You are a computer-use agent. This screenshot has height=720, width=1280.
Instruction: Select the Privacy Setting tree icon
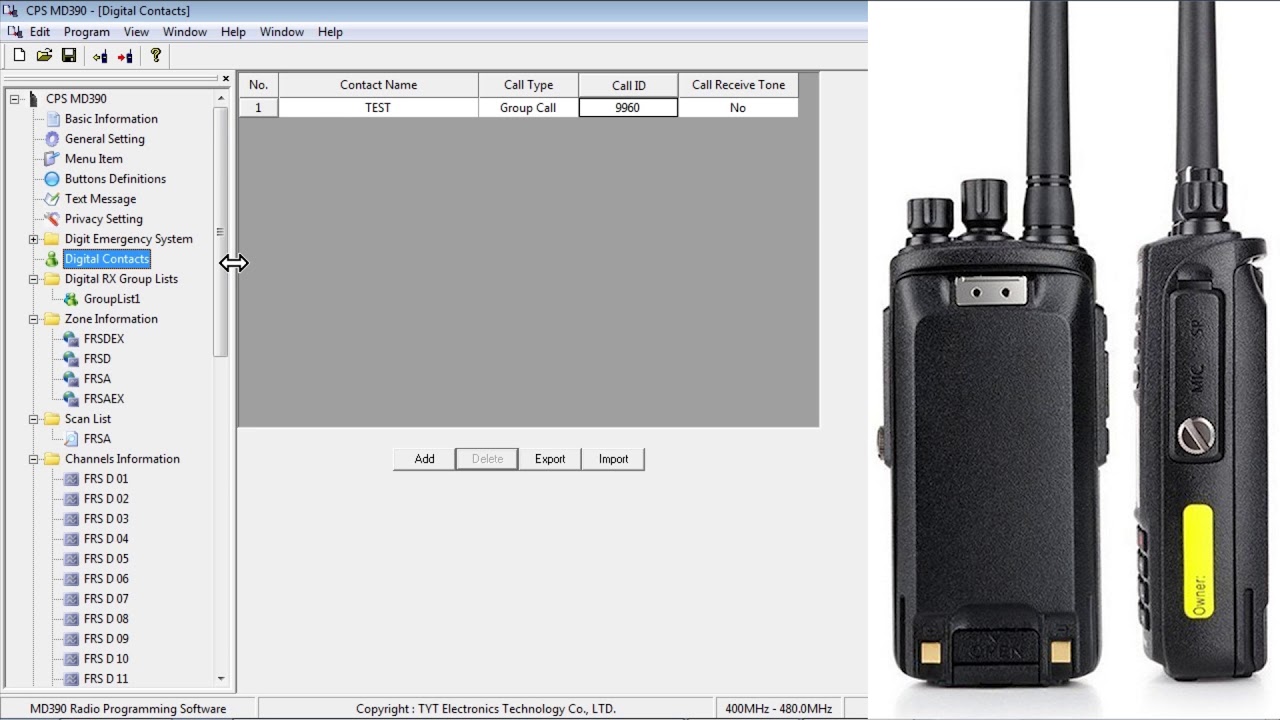(x=52, y=219)
